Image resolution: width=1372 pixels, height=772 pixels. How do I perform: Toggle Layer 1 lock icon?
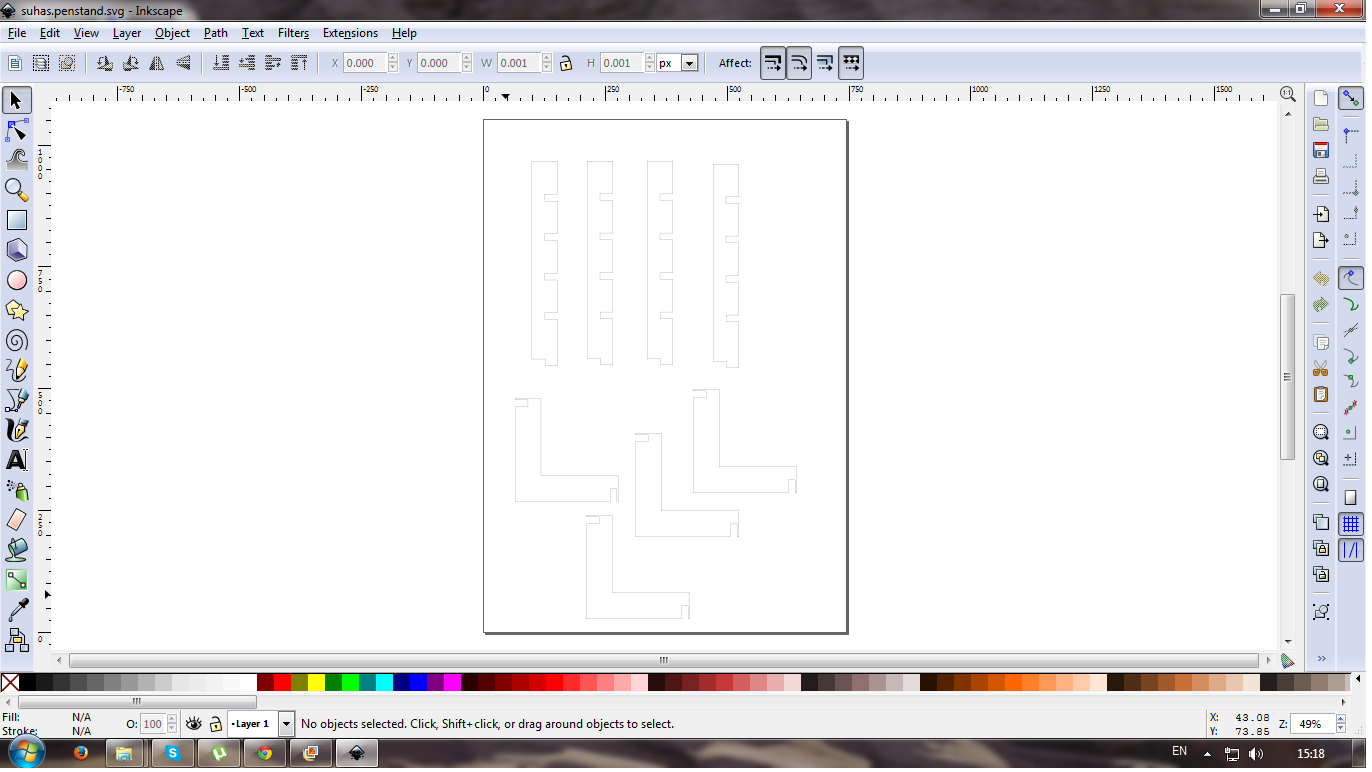pos(215,723)
